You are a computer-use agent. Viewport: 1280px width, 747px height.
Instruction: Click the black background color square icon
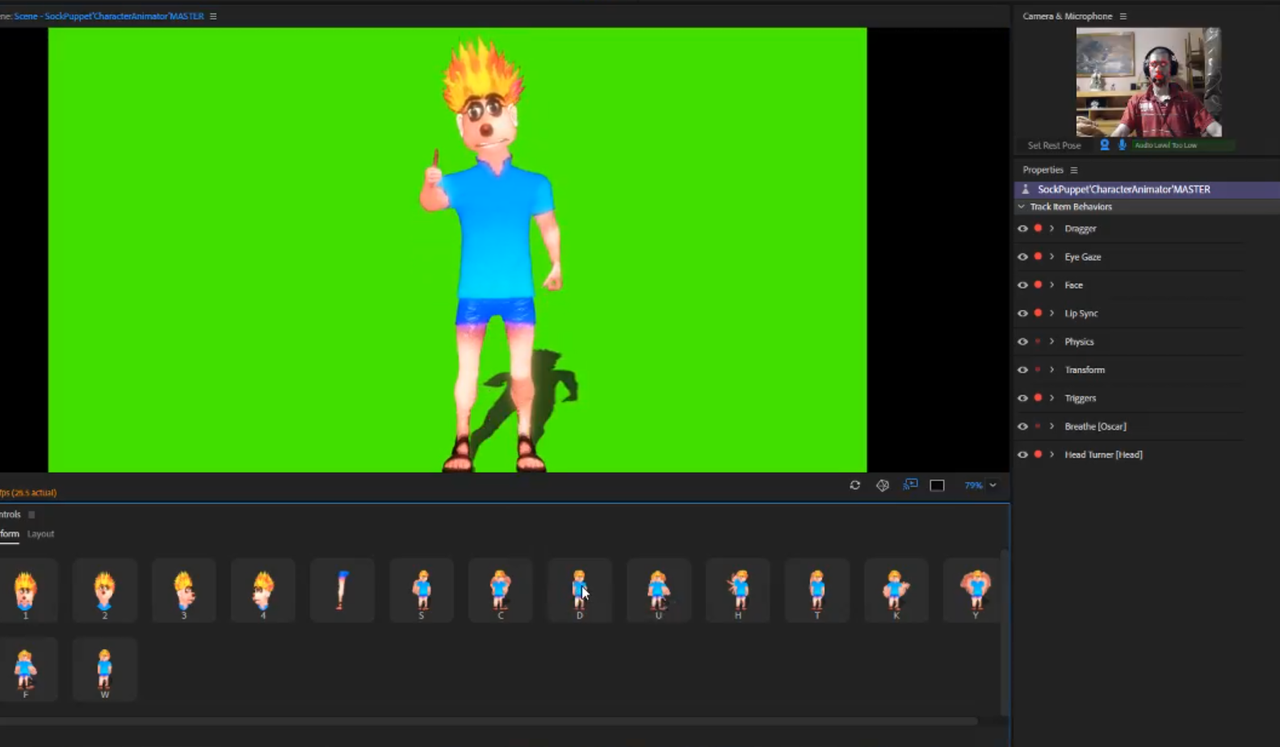[937, 485]
